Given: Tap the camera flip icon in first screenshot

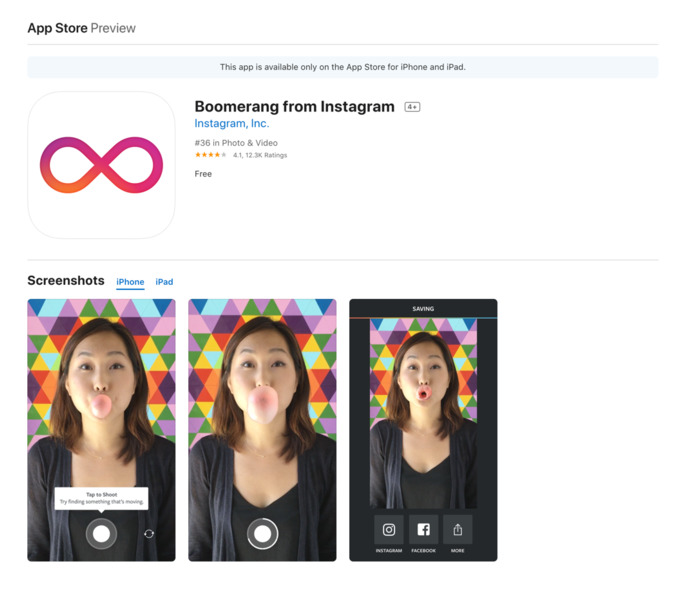Looking at the screenshot, I should point(149,534).
